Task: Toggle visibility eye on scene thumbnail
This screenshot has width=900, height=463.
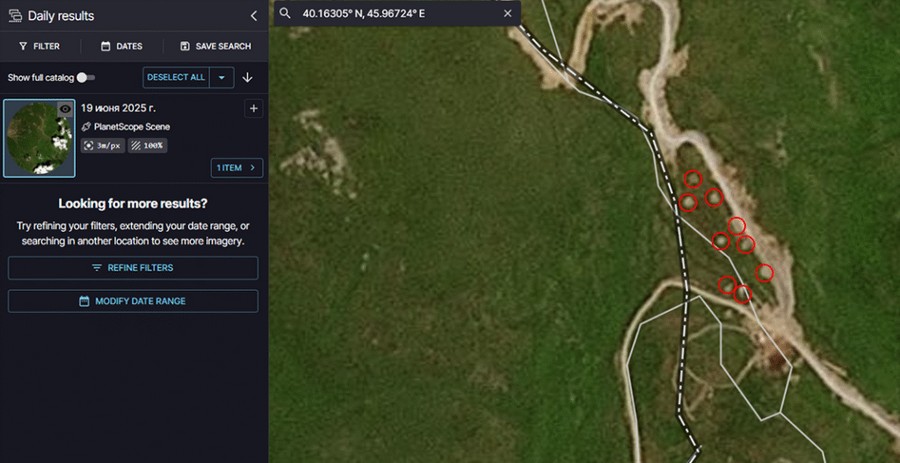Action: pos(65,109)
